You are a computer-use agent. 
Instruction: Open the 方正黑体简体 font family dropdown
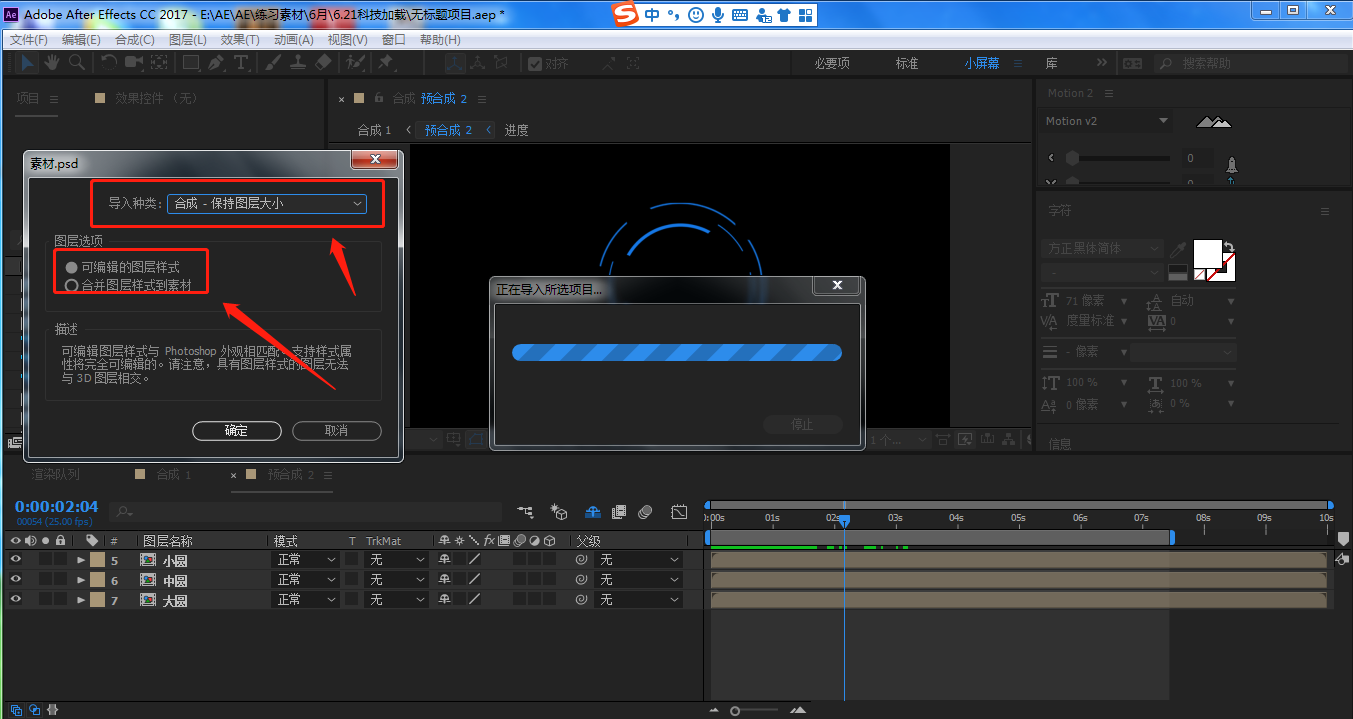tap(1102, 248)
